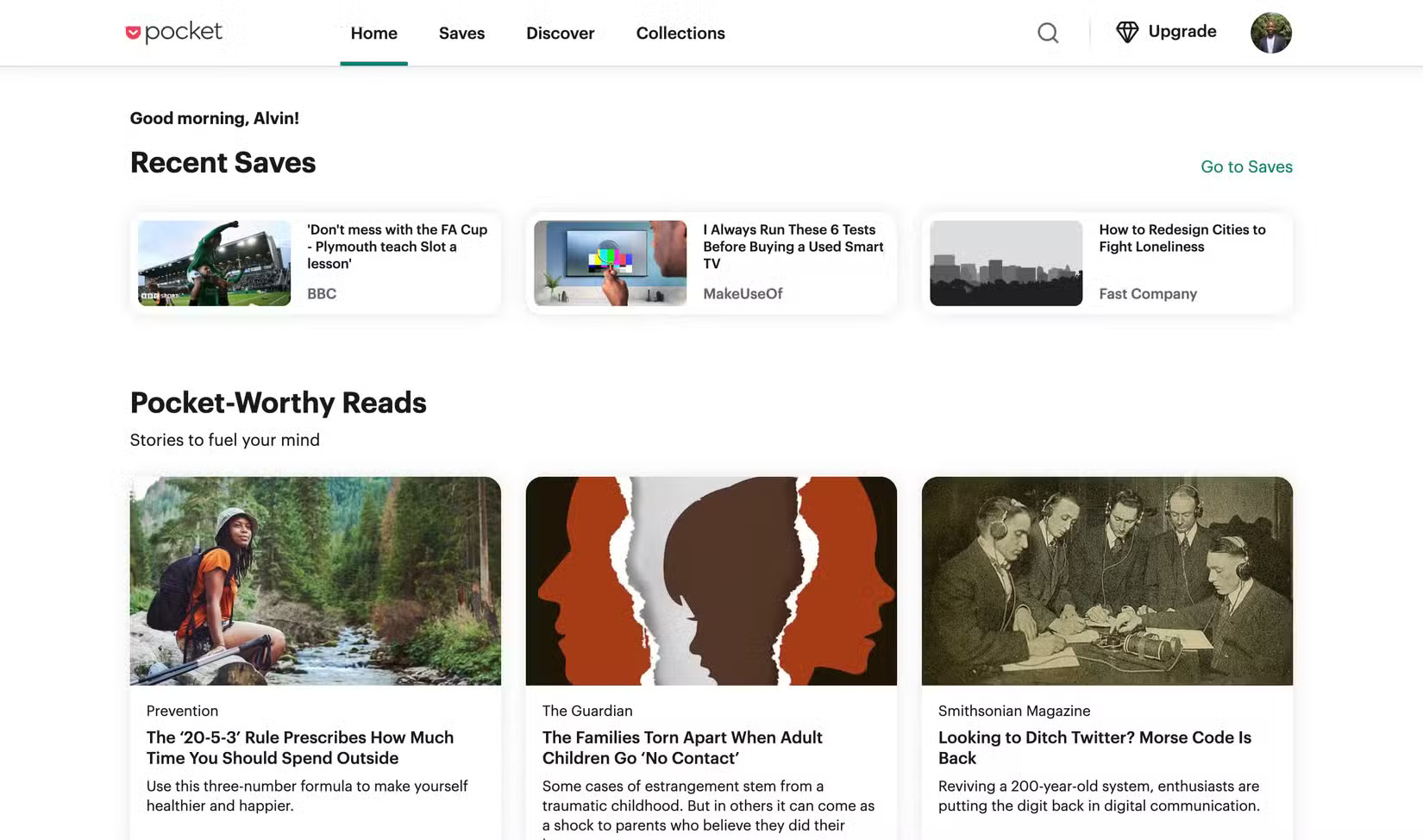The image size is (1423, 840).
Task: Open the Used Smart TV tests thumbnail
Action: (x=610, y=263)
